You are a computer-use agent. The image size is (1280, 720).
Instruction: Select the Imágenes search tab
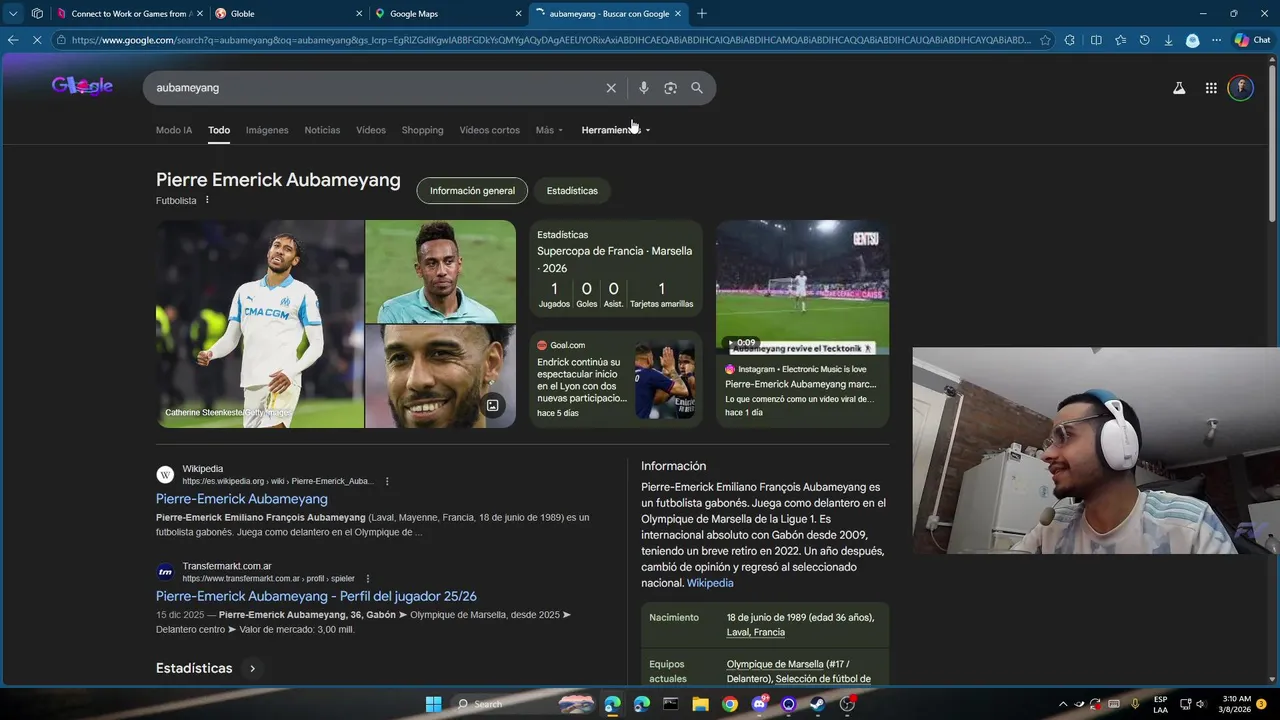coord(267,130)
